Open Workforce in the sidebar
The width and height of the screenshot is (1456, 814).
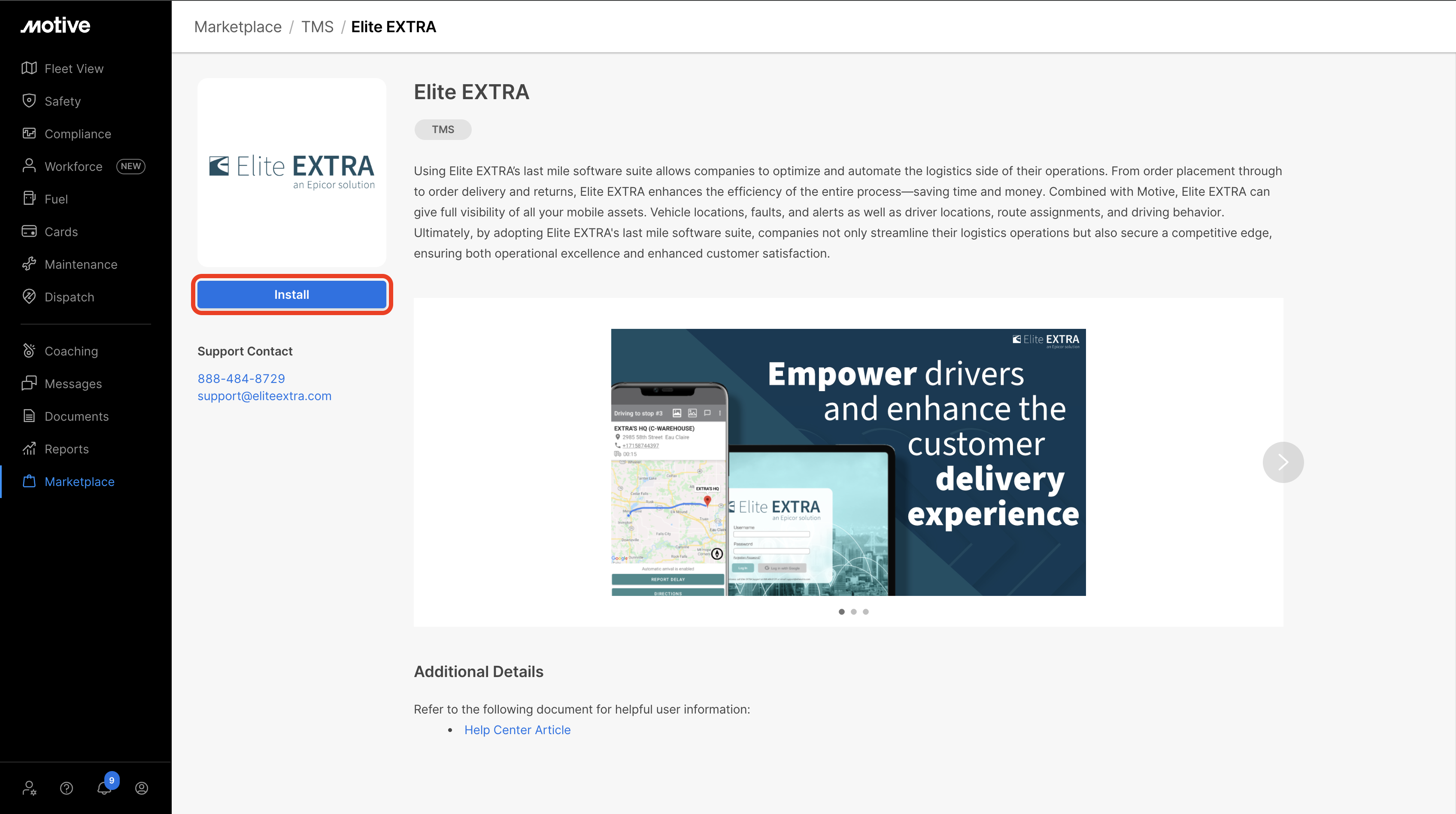(73, 166)
